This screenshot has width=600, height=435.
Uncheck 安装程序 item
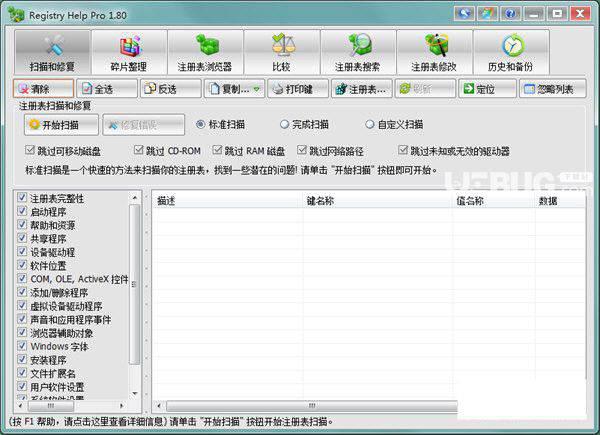22,359
